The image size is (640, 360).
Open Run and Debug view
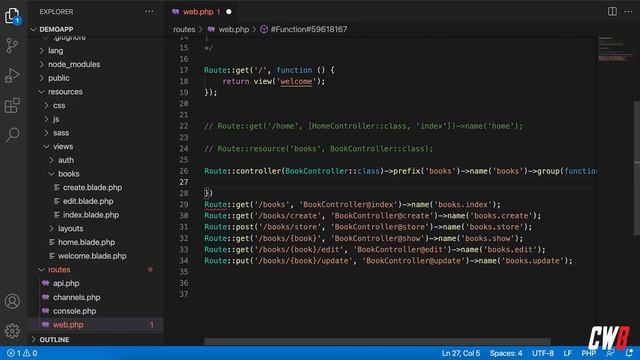coord(12,76)
